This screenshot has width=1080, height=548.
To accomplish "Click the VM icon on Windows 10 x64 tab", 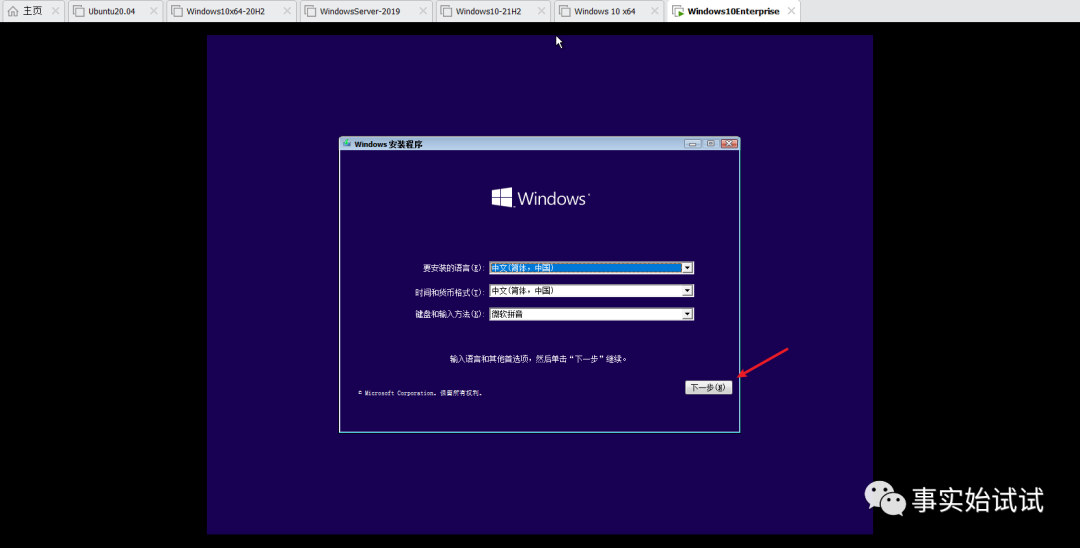I will coord(565,11).
